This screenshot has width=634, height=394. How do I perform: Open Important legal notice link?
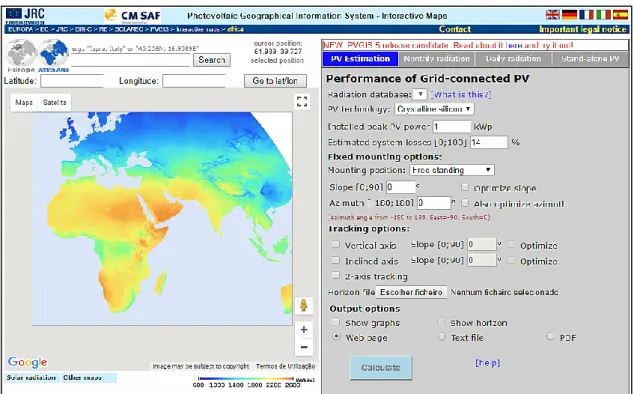[583, 29]
